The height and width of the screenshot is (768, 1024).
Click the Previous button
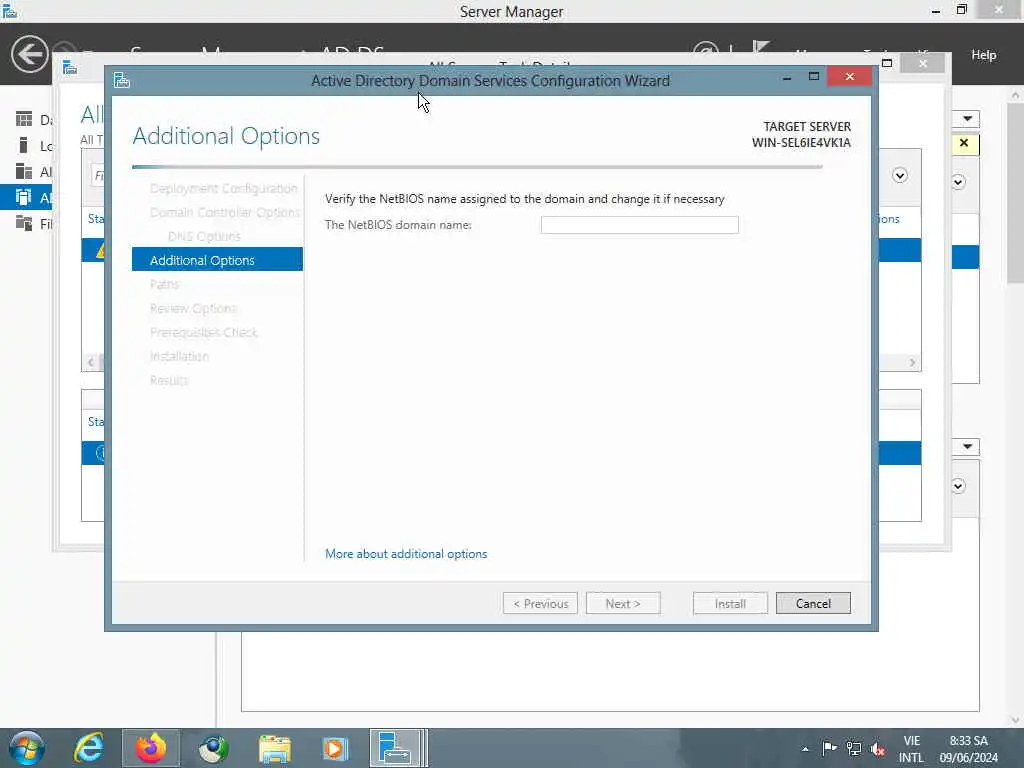point(540,603)
